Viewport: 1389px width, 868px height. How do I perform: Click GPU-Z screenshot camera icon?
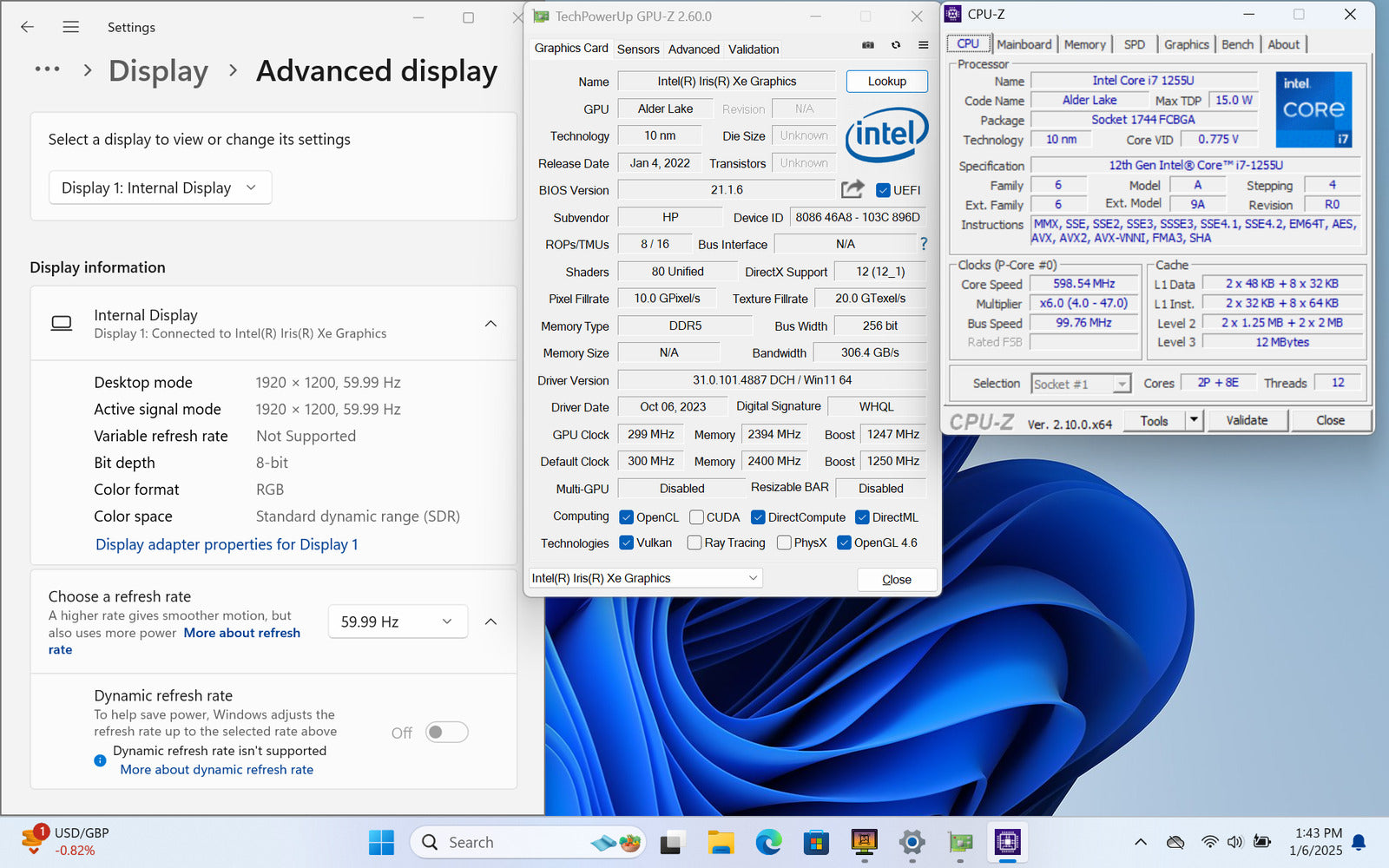867,45
